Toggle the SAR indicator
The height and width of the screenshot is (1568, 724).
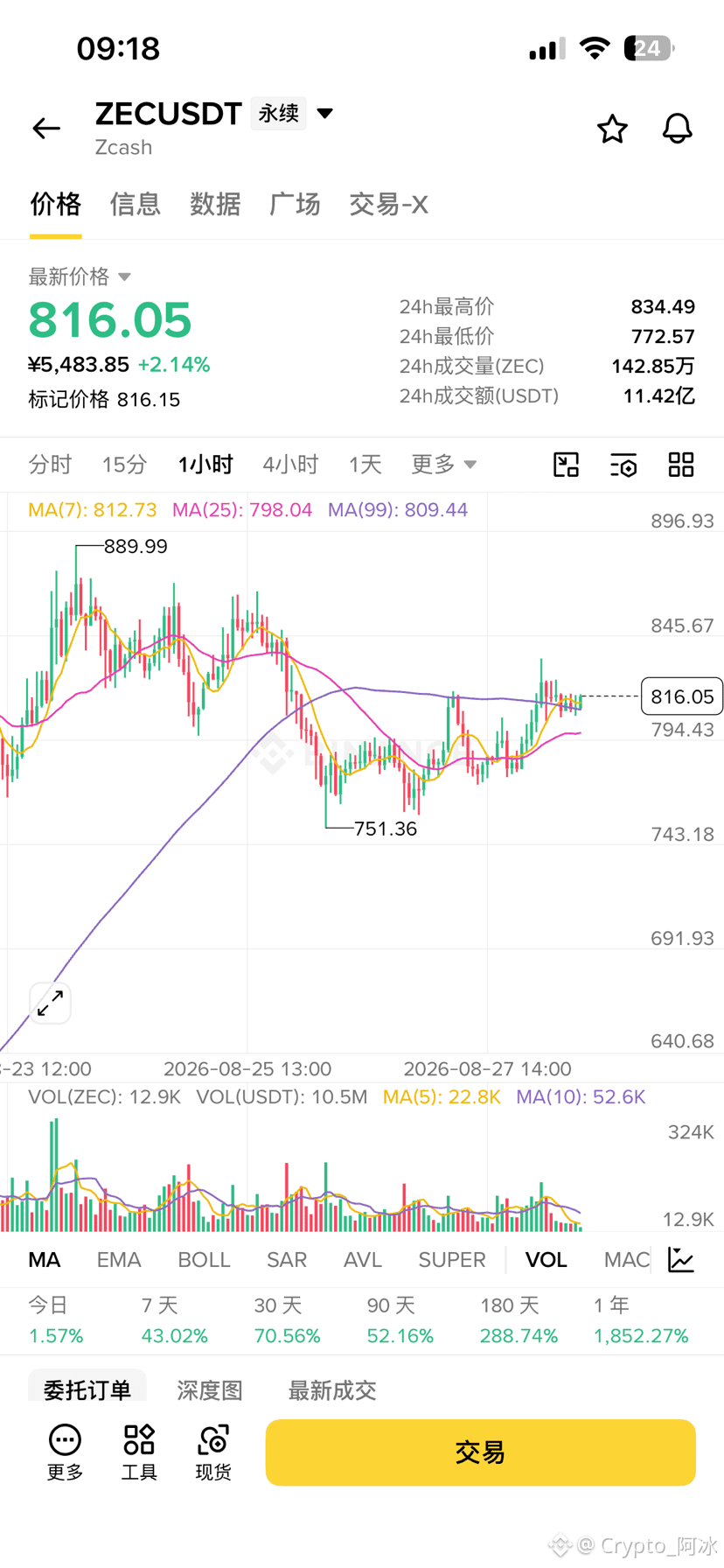(287, 1260)
